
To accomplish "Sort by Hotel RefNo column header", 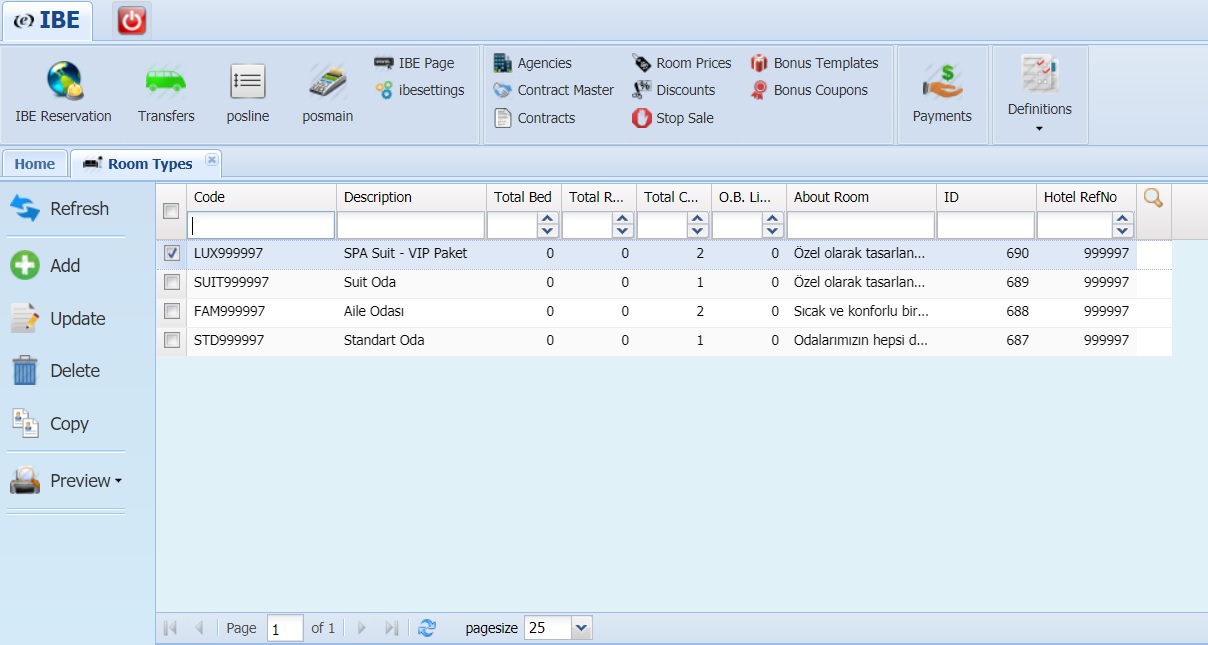I will tap(1086, 197).
